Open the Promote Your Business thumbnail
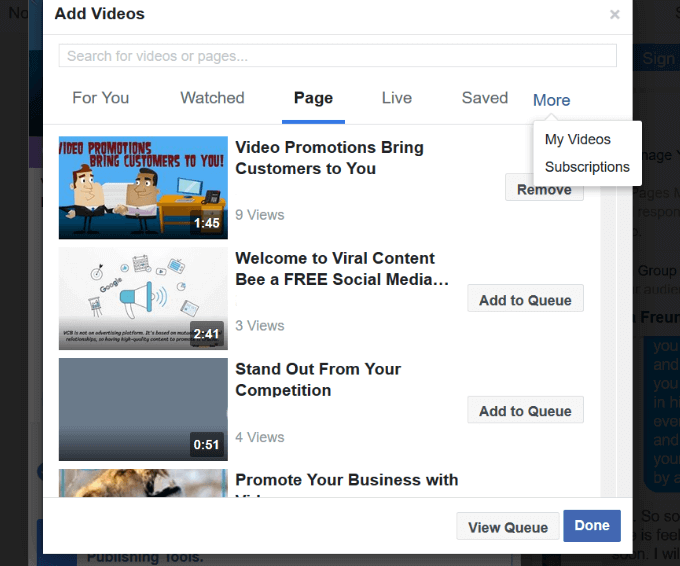 (x=143, y=483)
